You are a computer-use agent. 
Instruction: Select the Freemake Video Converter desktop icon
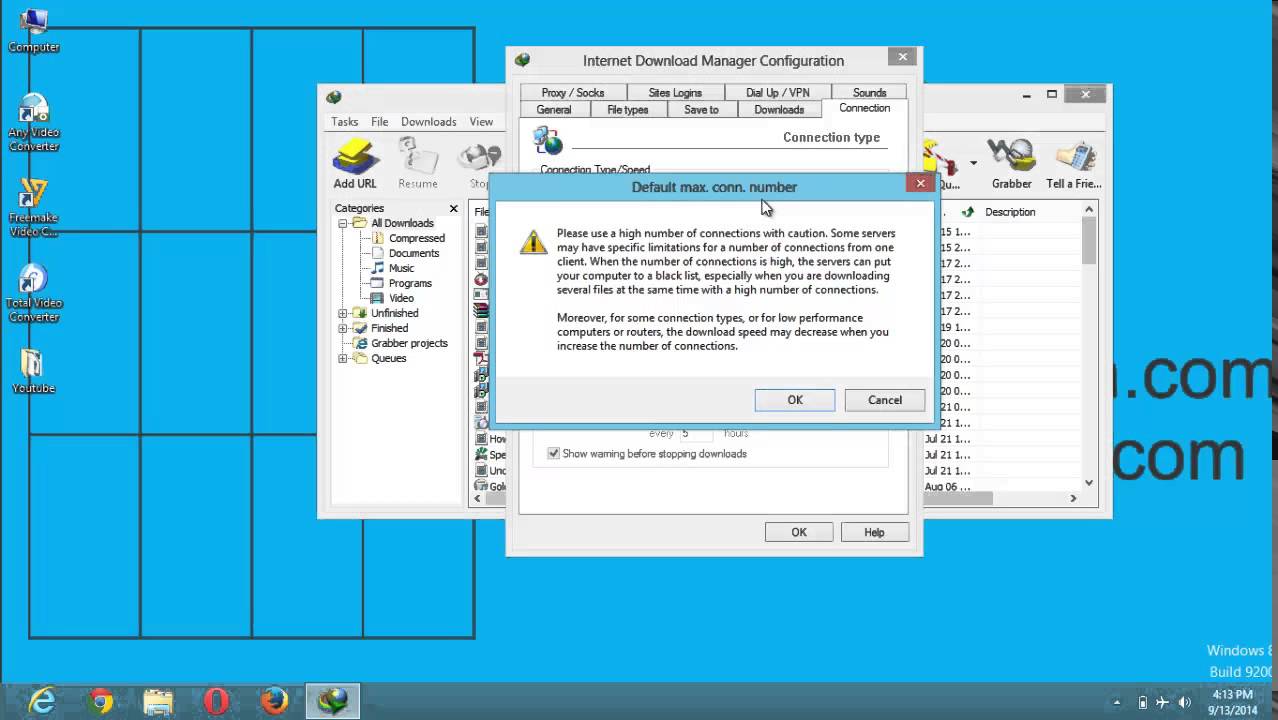34,208
